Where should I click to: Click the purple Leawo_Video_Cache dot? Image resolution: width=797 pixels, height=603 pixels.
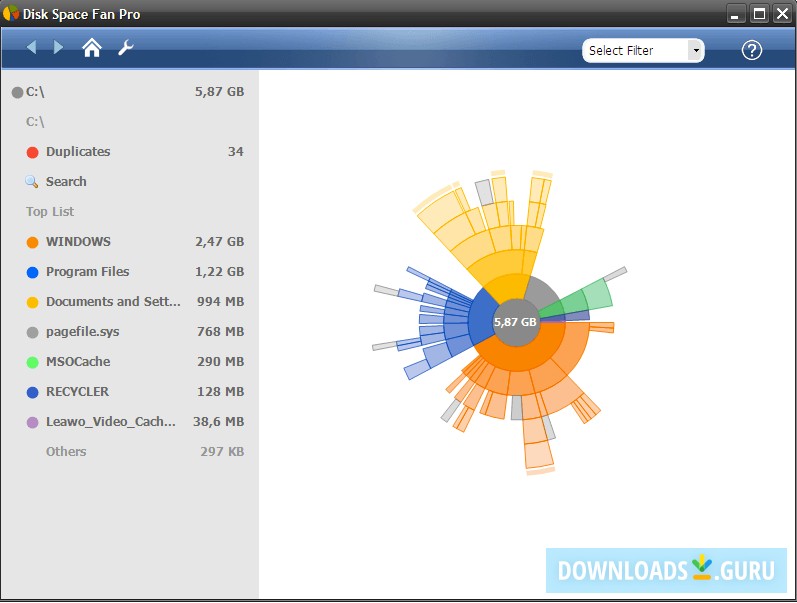pos(33,423)
